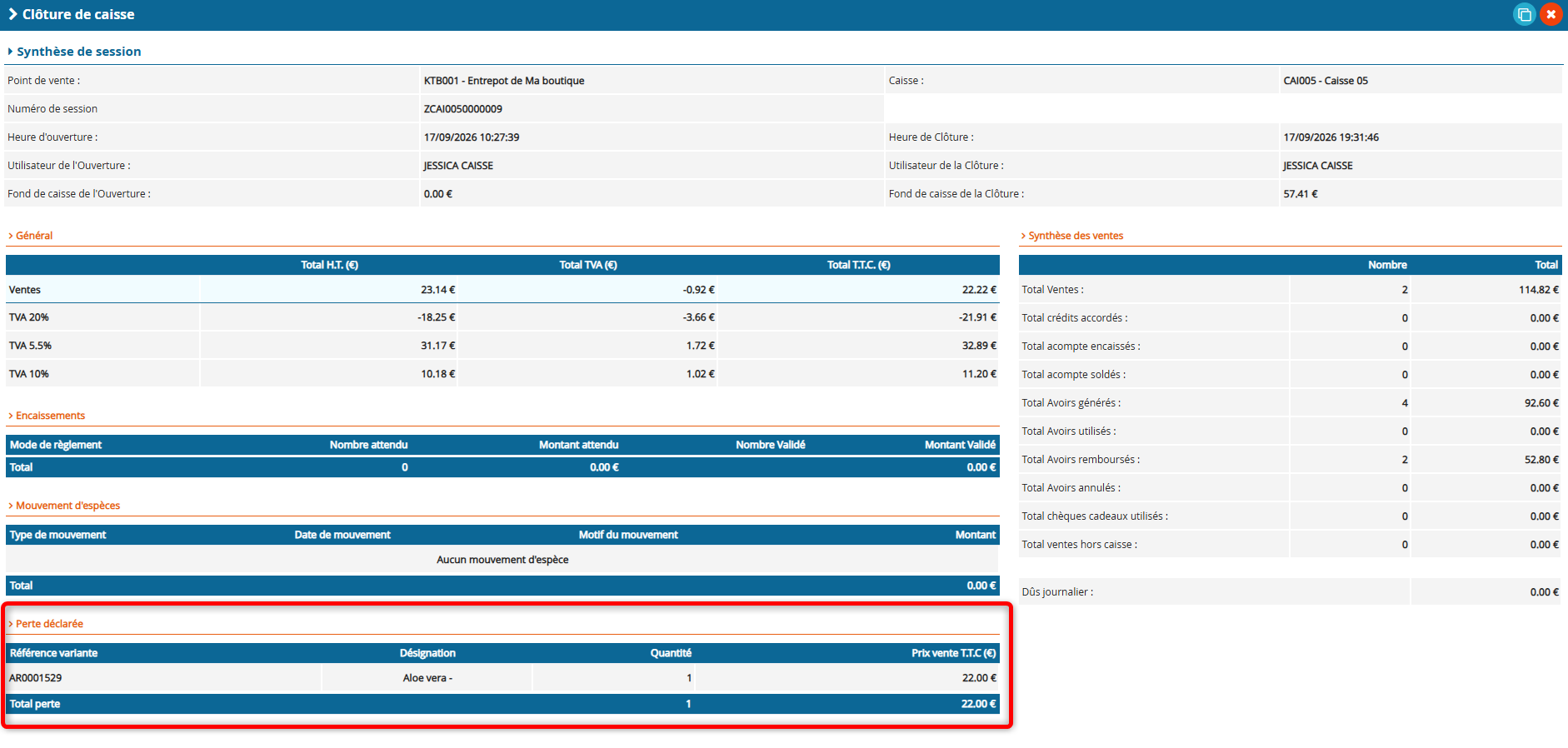
Task: Toggle the Mouvement d'espèces section
Action: pos(64,506)
